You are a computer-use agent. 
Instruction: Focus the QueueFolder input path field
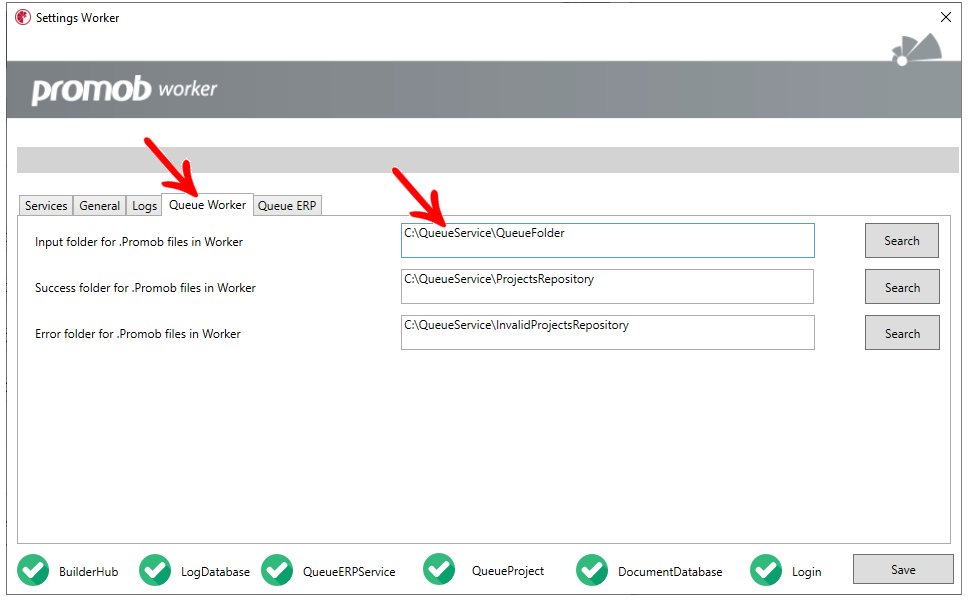pos(608,241)
